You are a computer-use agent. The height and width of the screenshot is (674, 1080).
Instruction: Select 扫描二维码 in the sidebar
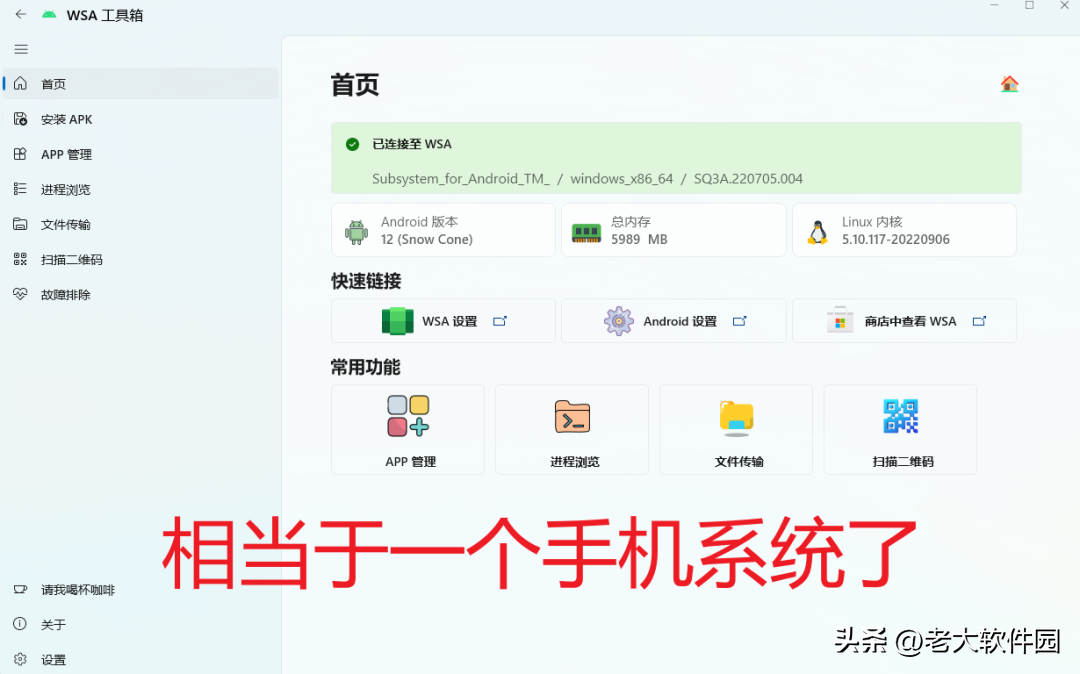(141, 260)
